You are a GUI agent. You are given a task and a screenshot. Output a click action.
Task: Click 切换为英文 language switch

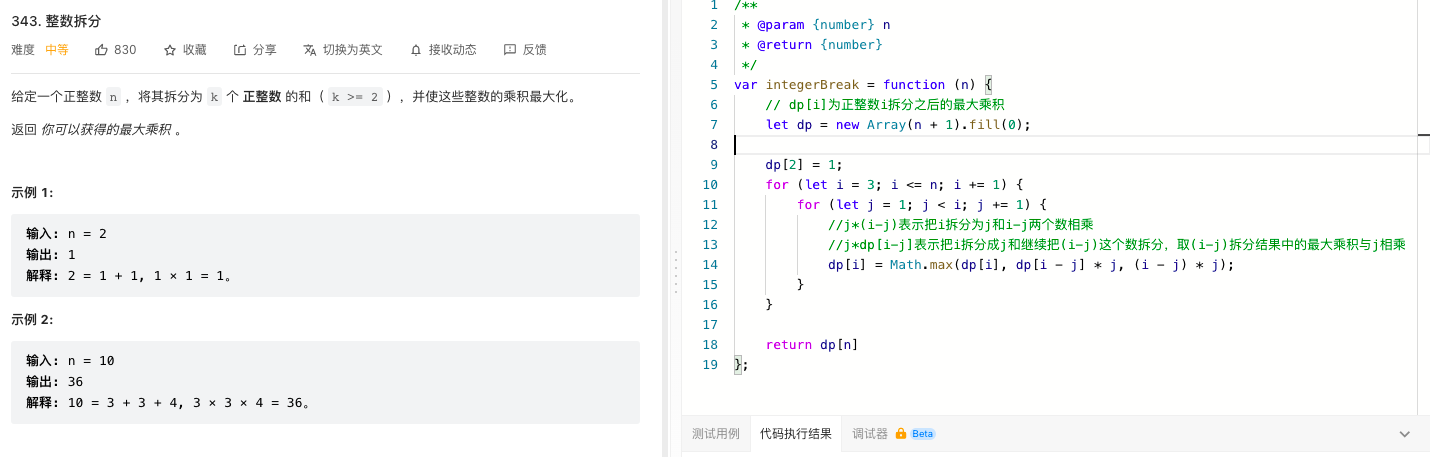click(x=353, y=49)
